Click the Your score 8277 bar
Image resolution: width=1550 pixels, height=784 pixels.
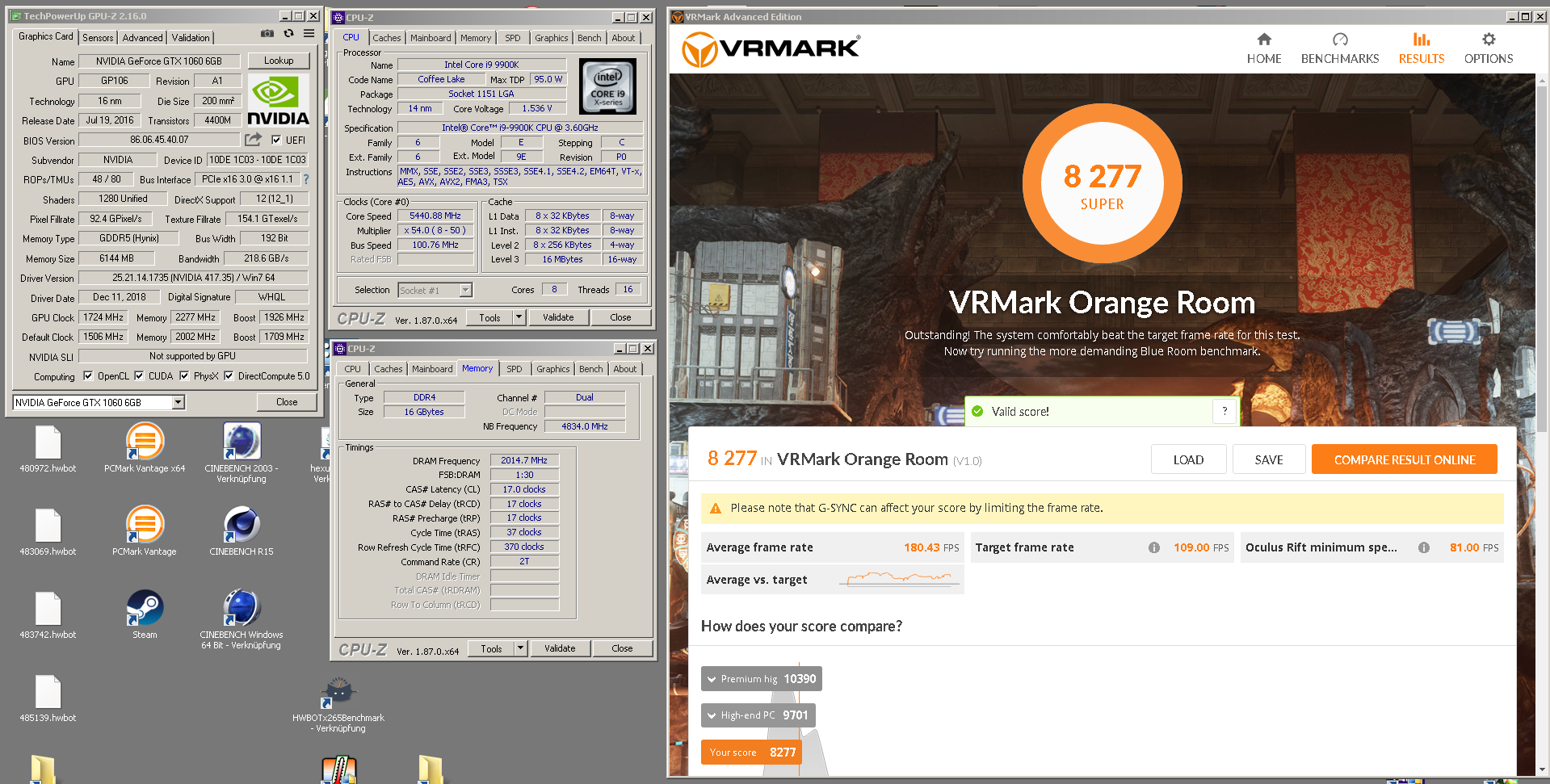click(x=751, y=752)
